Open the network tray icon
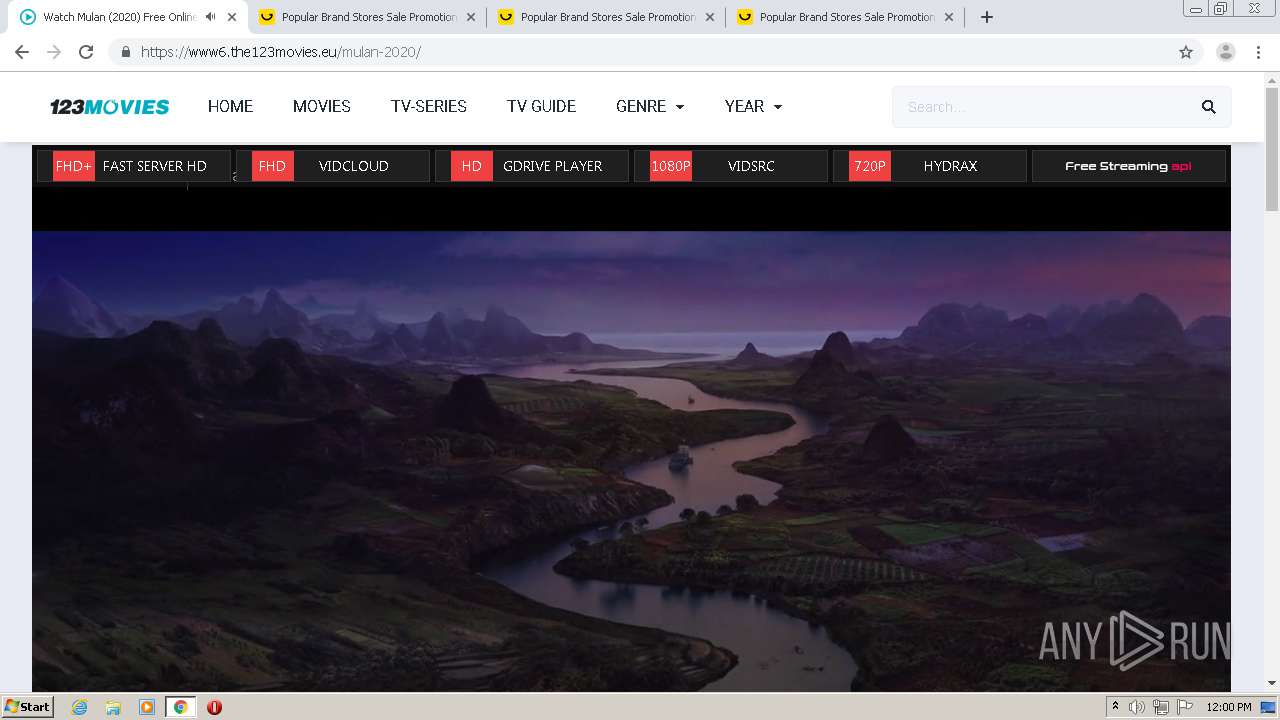This screenshot has height=720, width=1280. coord(1160,707)
